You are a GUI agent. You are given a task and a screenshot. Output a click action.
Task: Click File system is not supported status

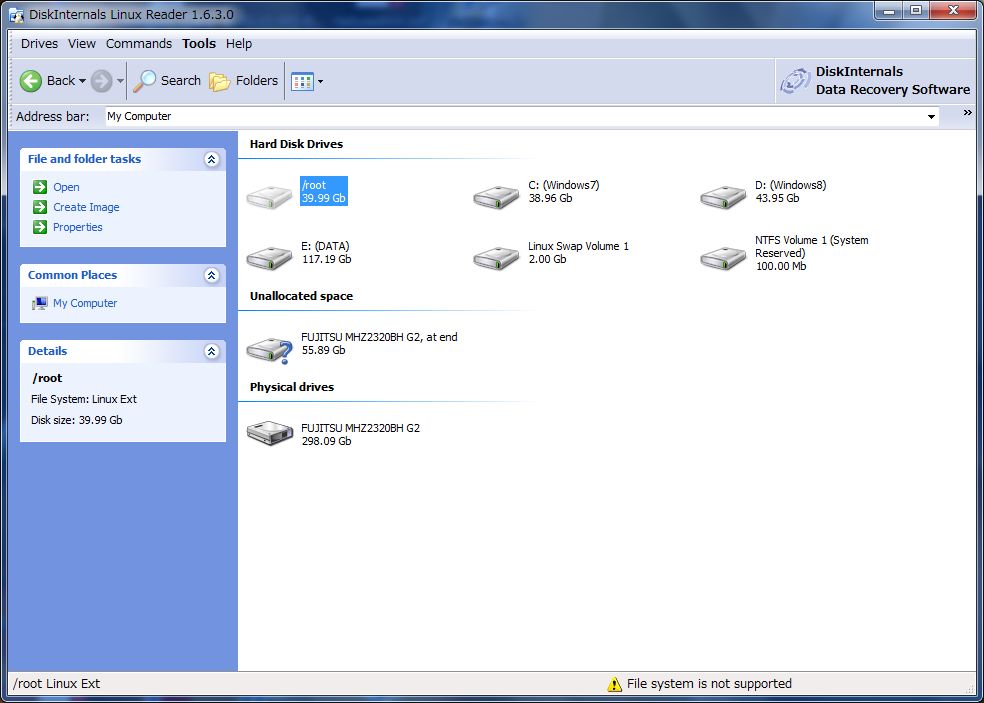tap(709, 684)
